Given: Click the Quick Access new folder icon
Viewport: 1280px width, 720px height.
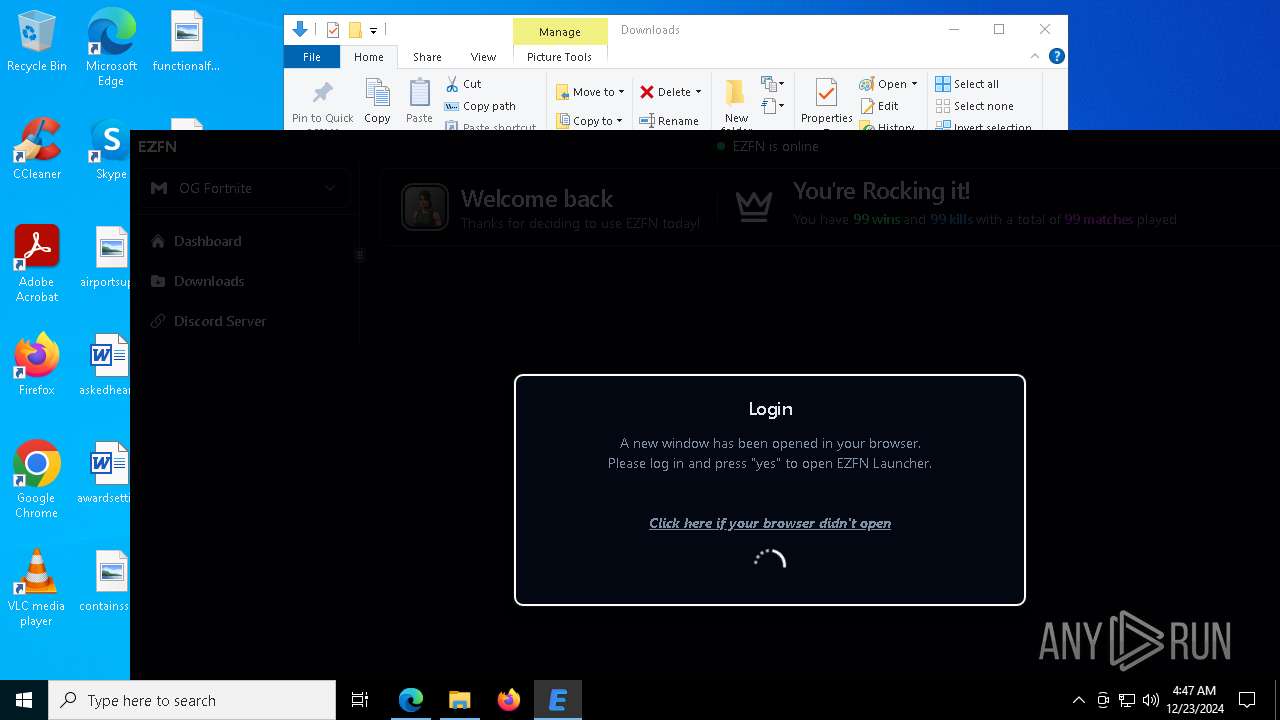Looking at the screenshot, I should pos(355,30).
